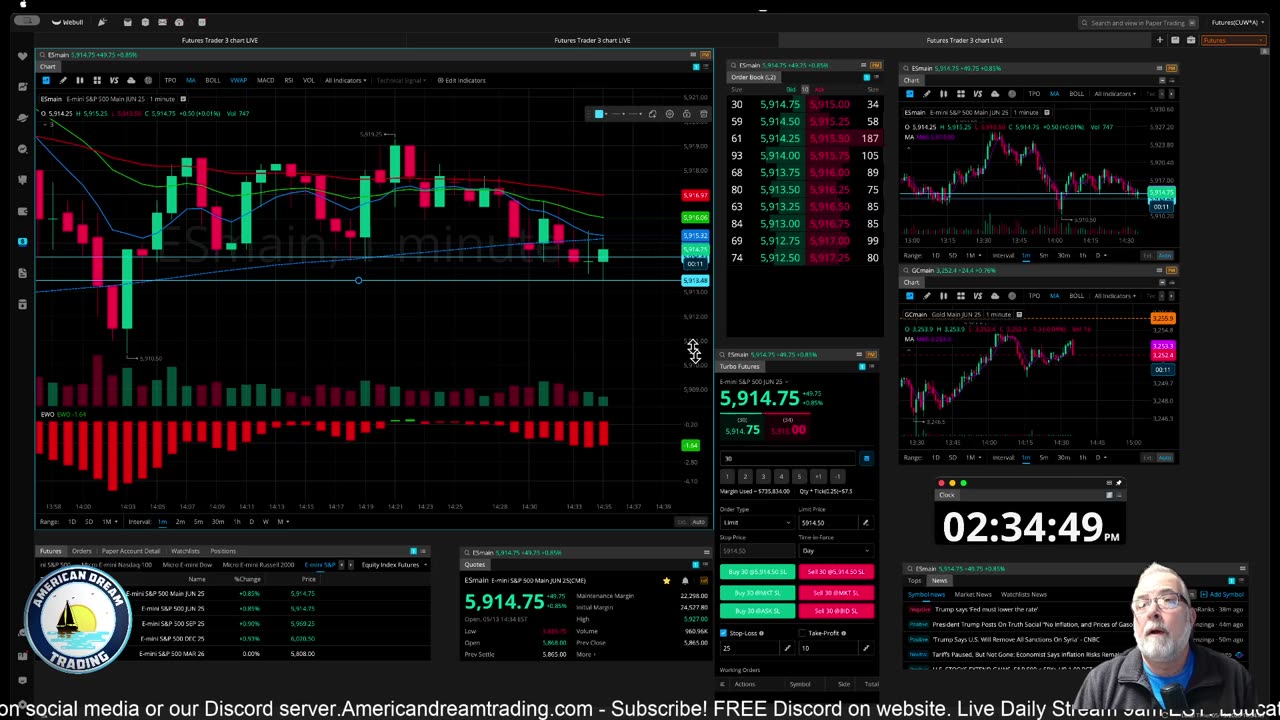Click Sell 30 @BID SL button
Viewport: 1280px width, 720px height.
(836, 610)
